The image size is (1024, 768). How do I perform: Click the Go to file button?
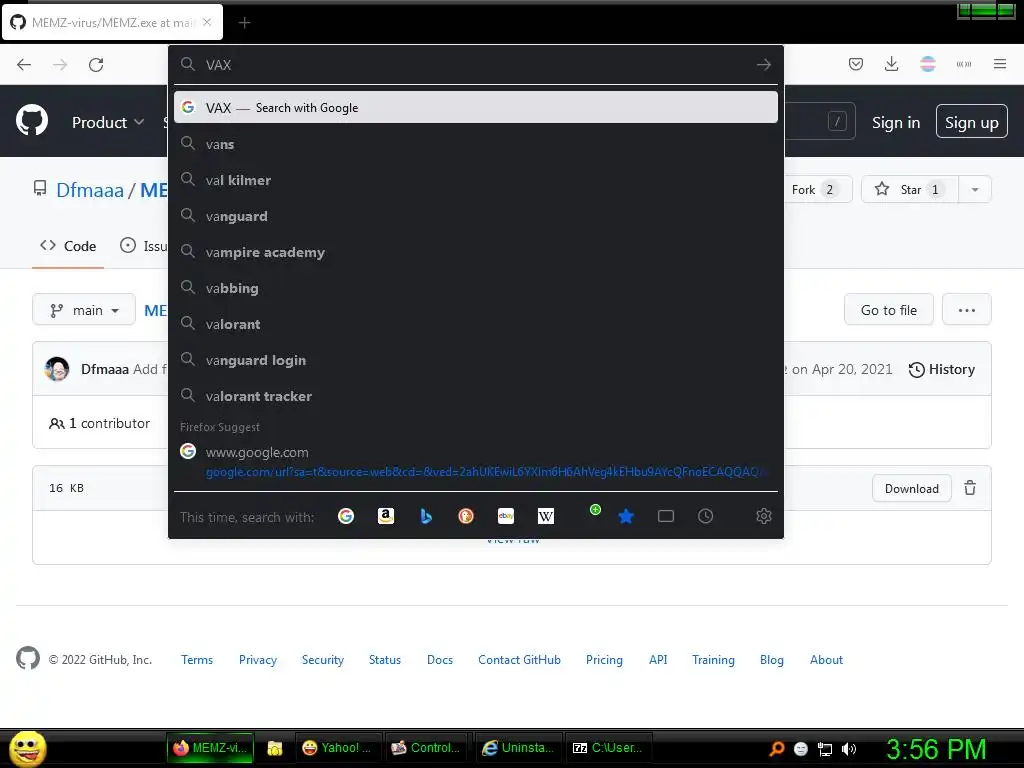coord(888,310)
